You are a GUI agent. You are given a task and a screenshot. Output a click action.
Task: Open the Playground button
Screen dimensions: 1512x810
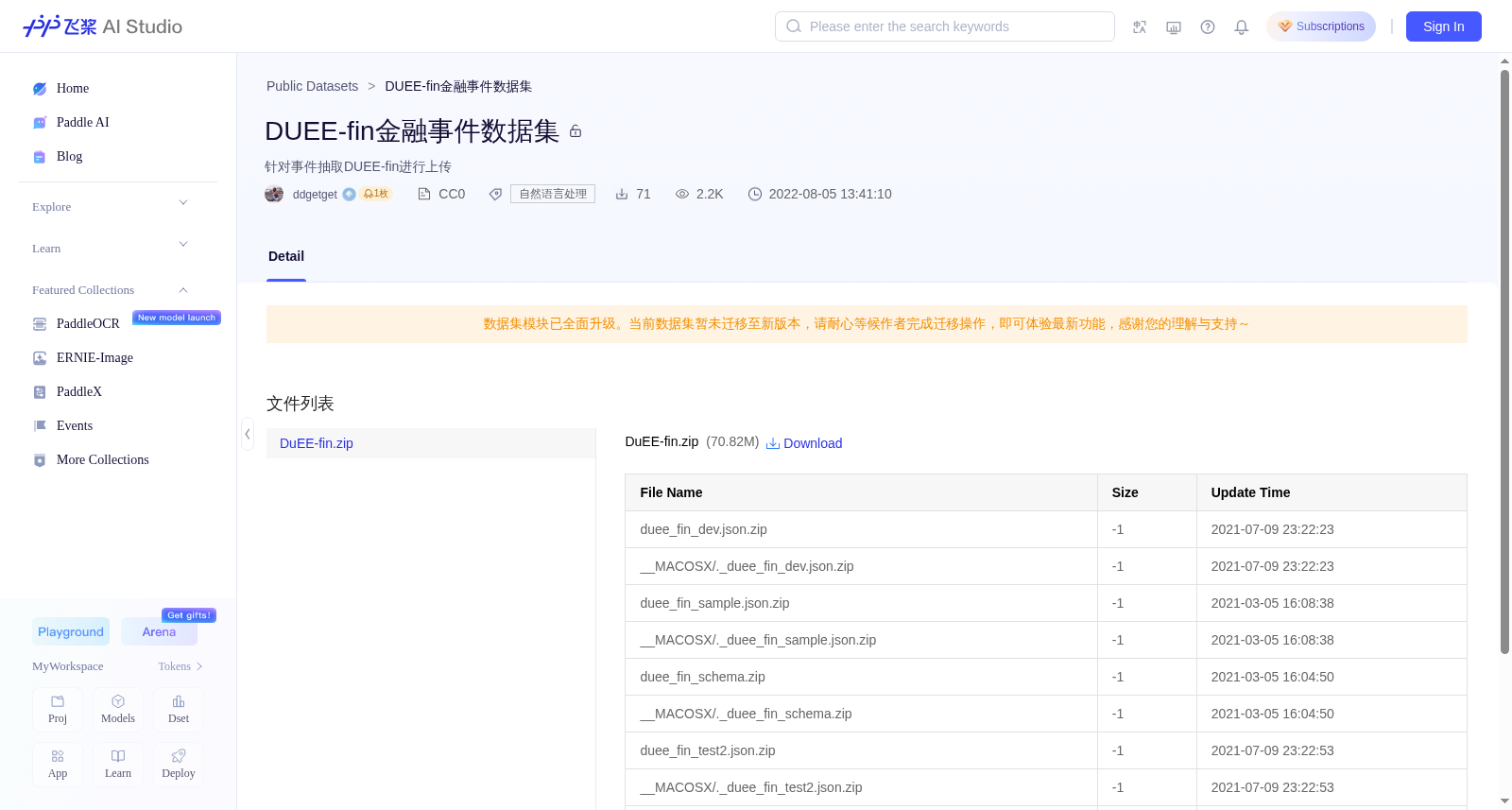71,631
